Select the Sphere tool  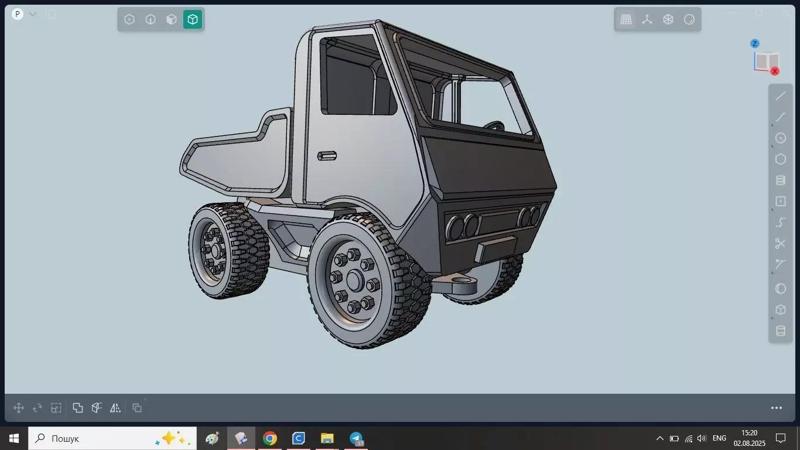(781, 289)
